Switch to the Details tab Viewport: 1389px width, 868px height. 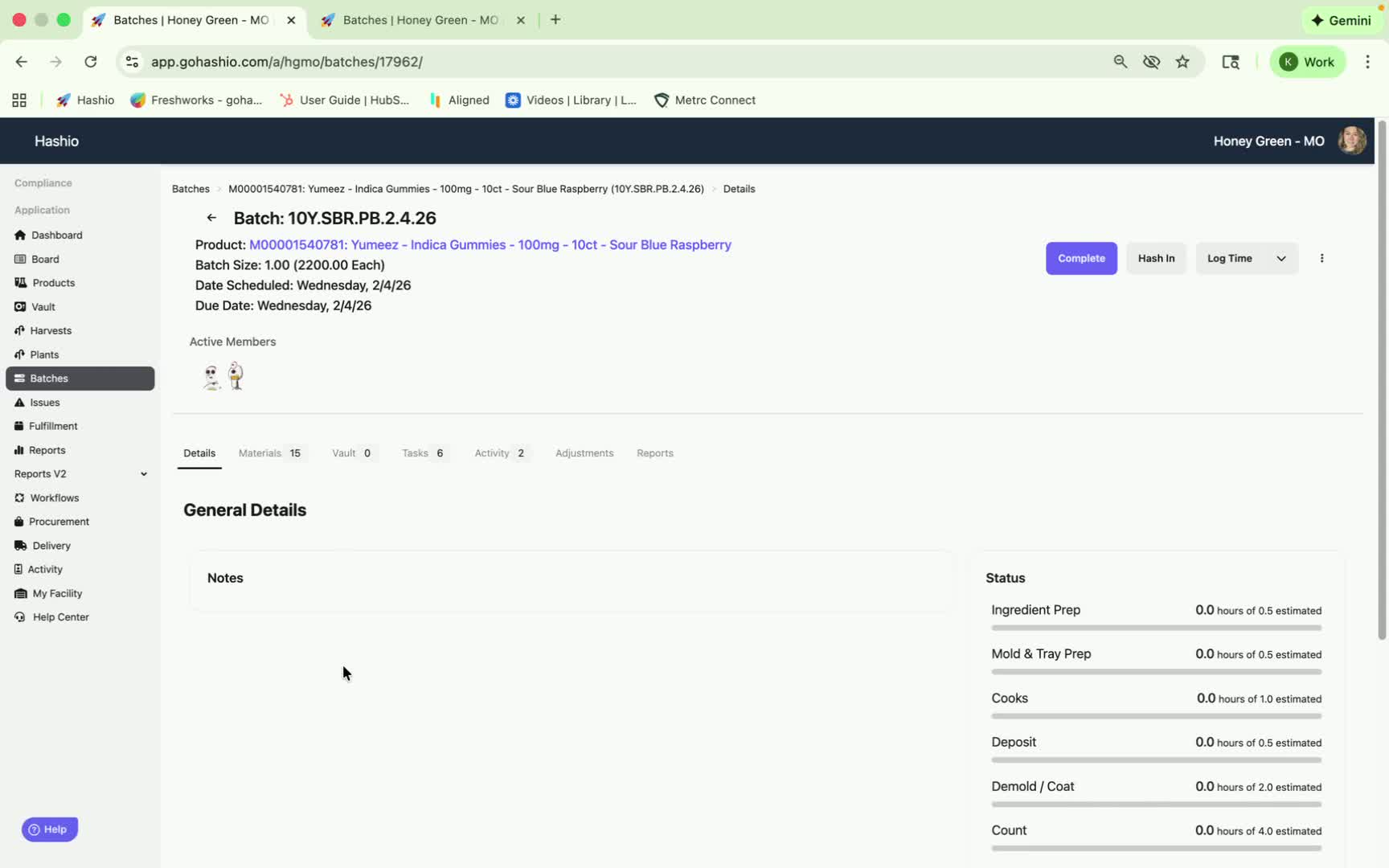pos(199,453)
